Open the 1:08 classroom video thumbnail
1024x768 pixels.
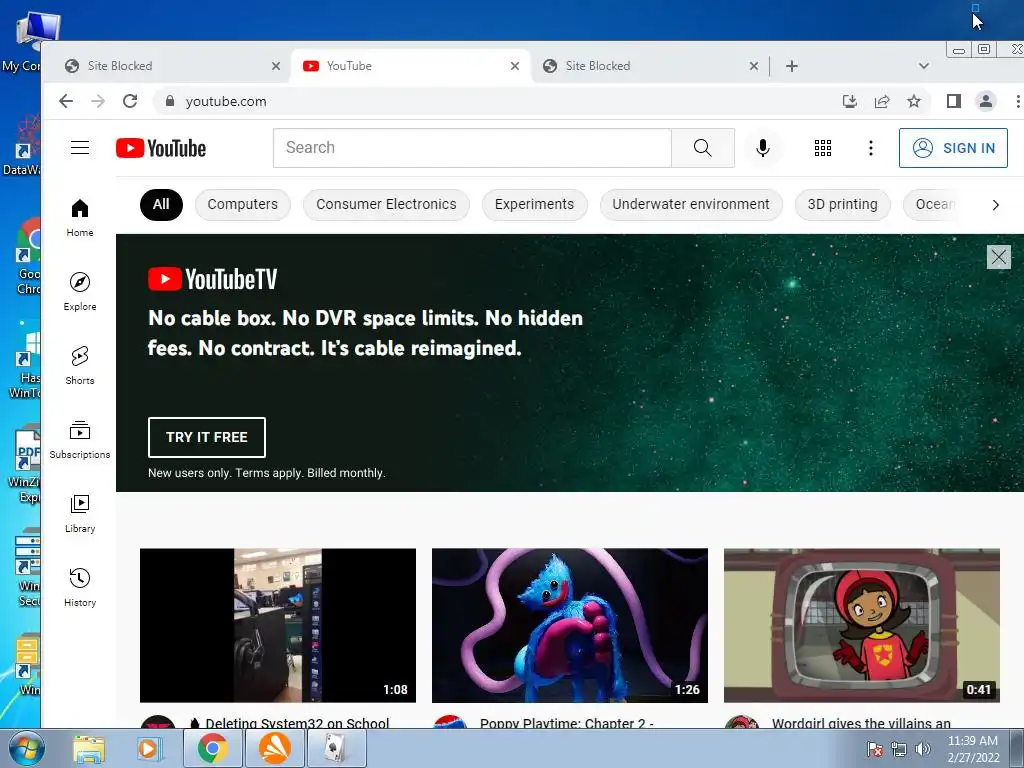coord(278,626)
